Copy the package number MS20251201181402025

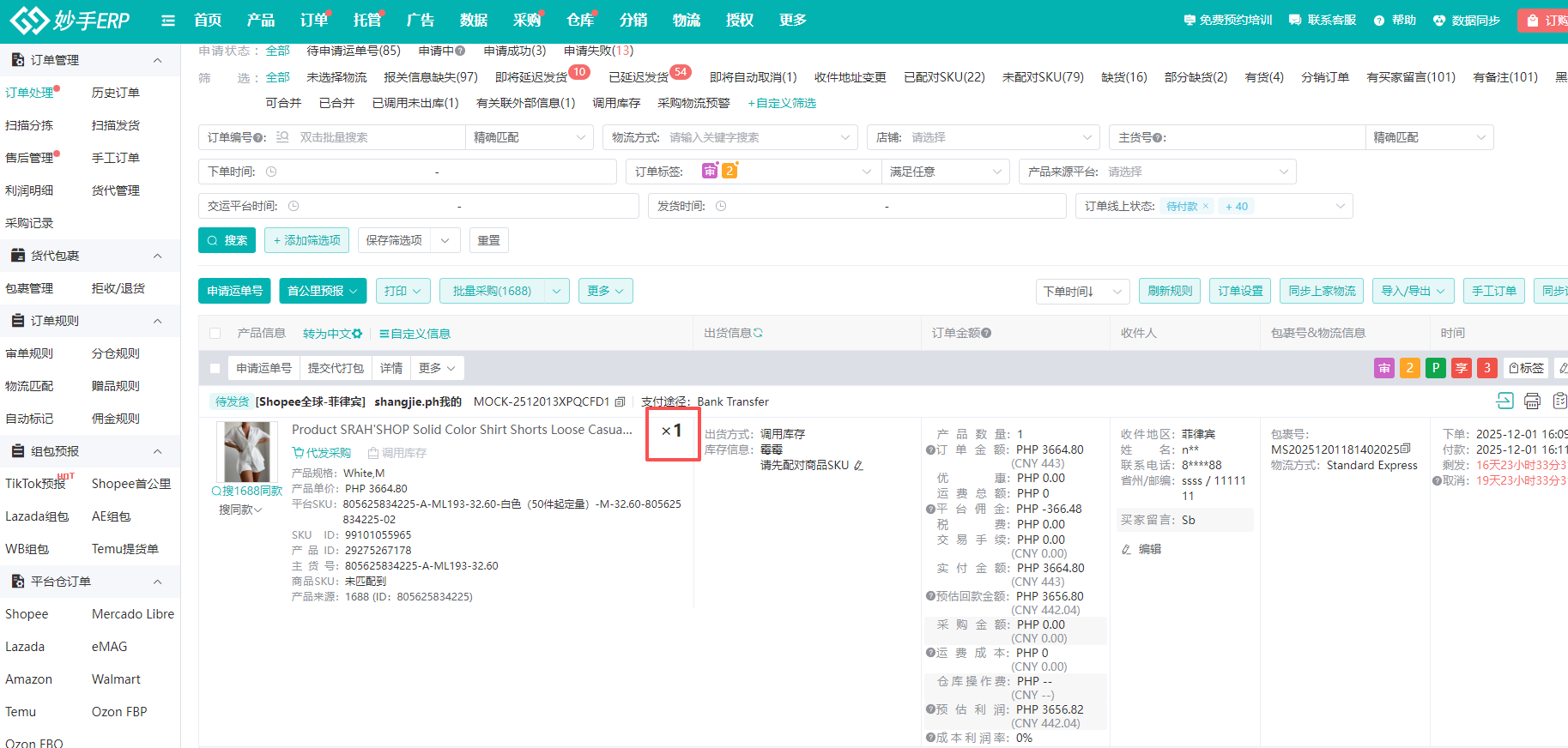[x=1405, y=449]
